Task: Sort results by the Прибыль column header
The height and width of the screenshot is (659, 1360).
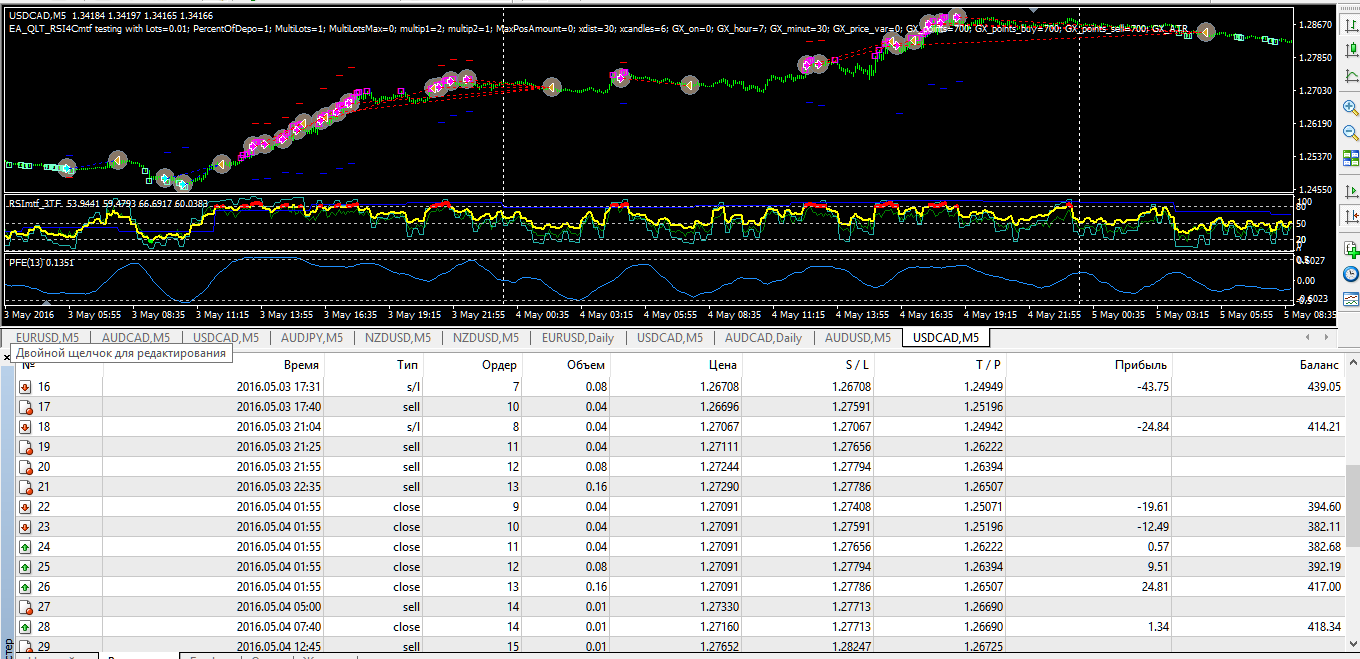Action: (1141, 365)
